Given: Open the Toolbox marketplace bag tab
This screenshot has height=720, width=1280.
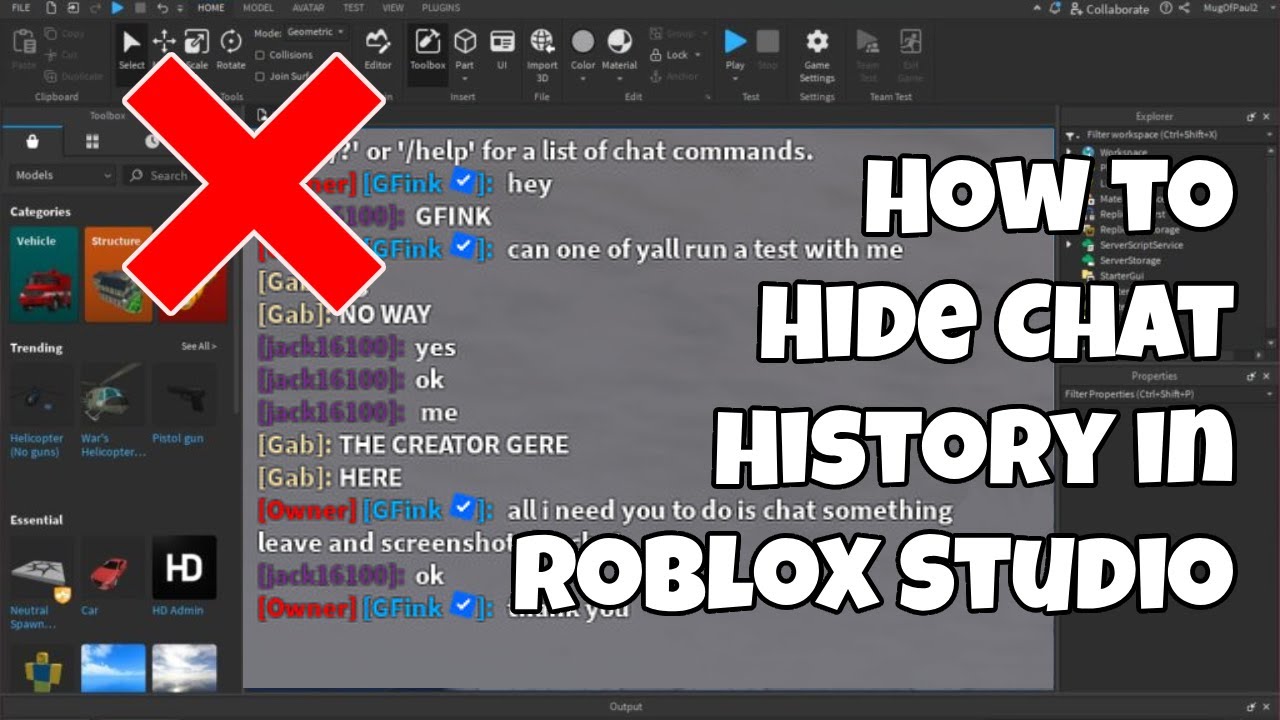Looking at the screenshot, I should [x=32, y=142].
